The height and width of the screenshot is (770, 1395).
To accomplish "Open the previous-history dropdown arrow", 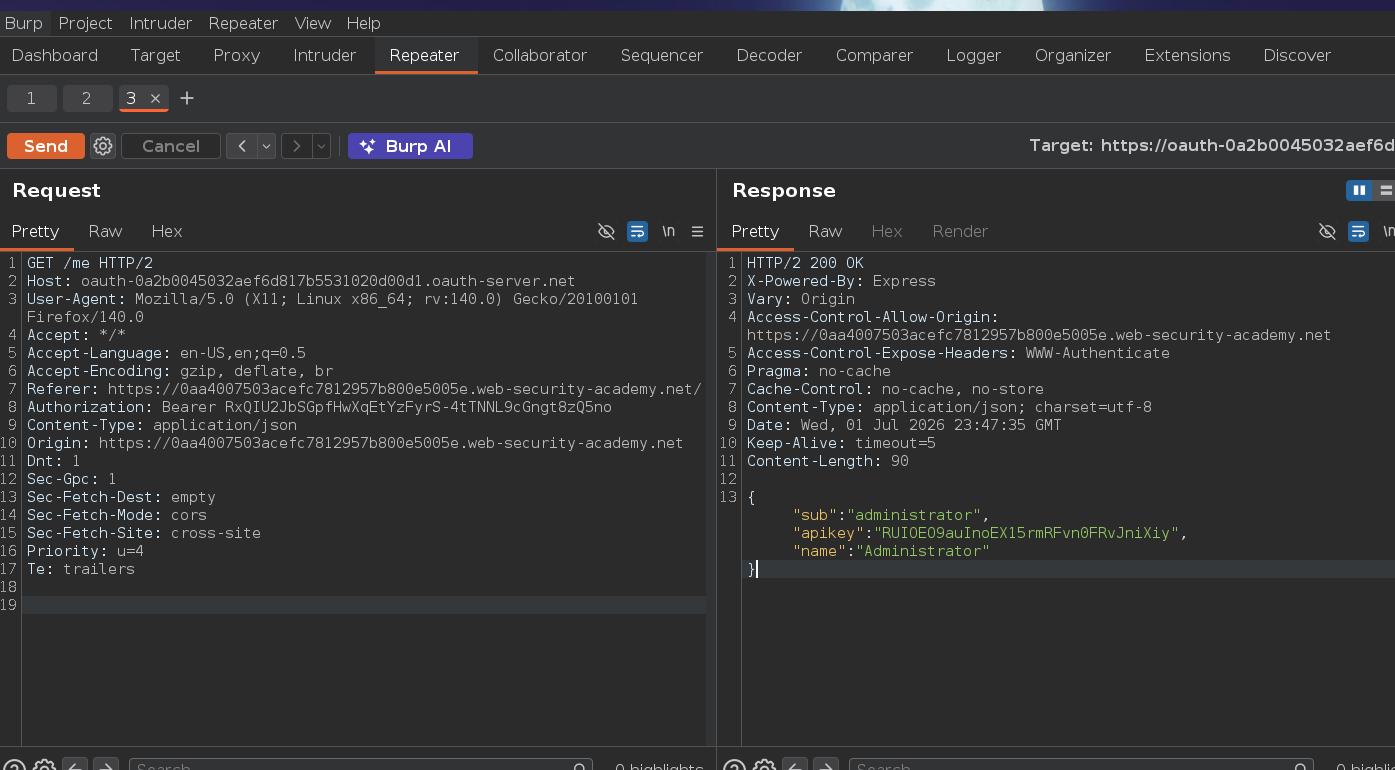I will [x=267, y=146].
